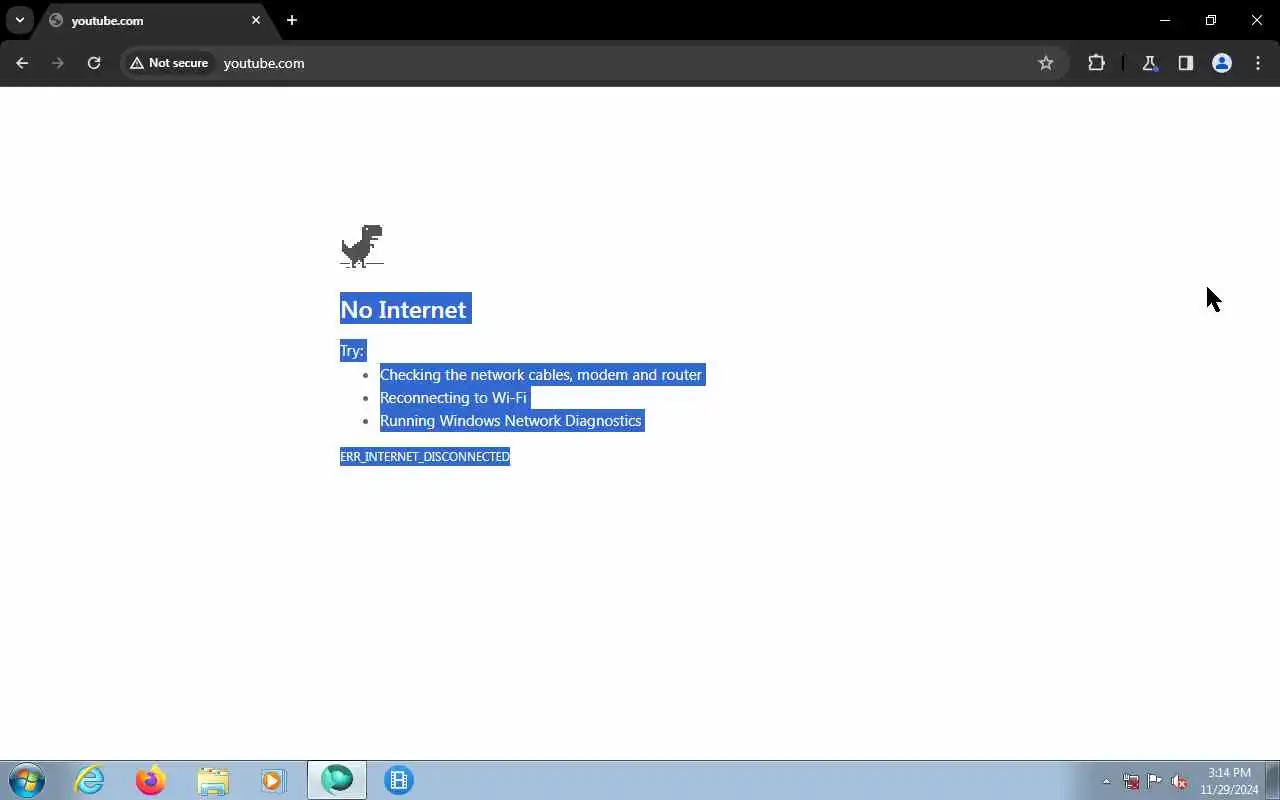Open the film strip app in taskbar
The image size is (1280, 800).
click(x=399, y=780)
